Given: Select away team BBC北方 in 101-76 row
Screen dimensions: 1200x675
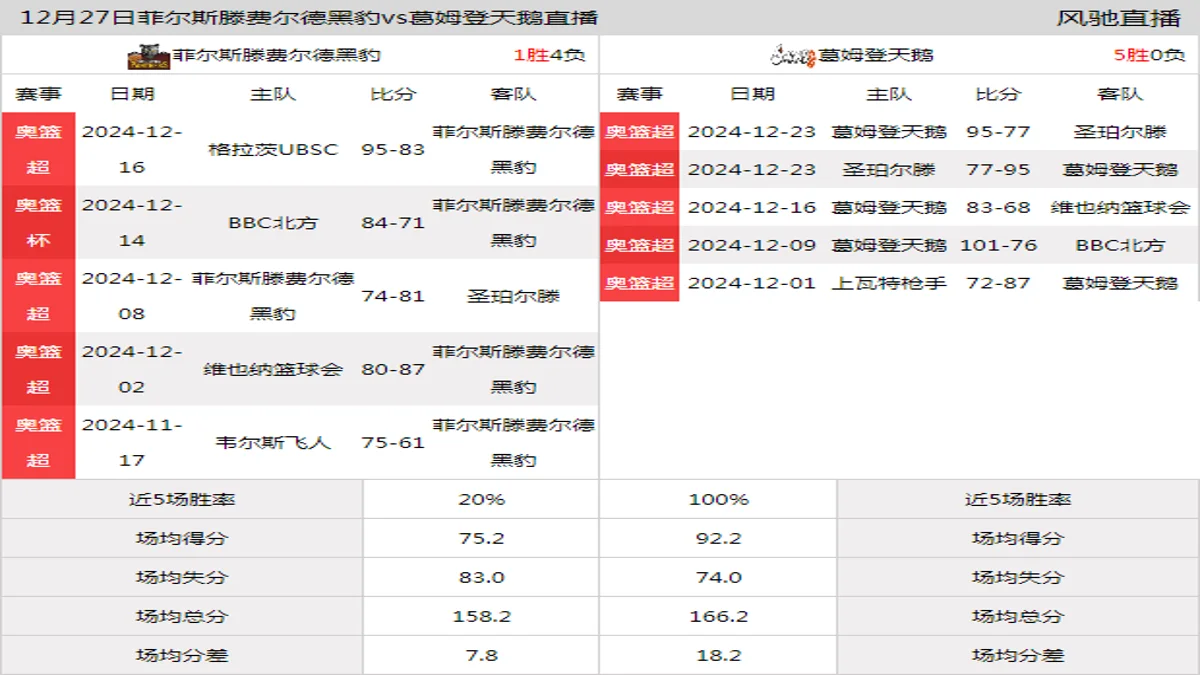Looking at the screenshot, I should coord(1120,245).
